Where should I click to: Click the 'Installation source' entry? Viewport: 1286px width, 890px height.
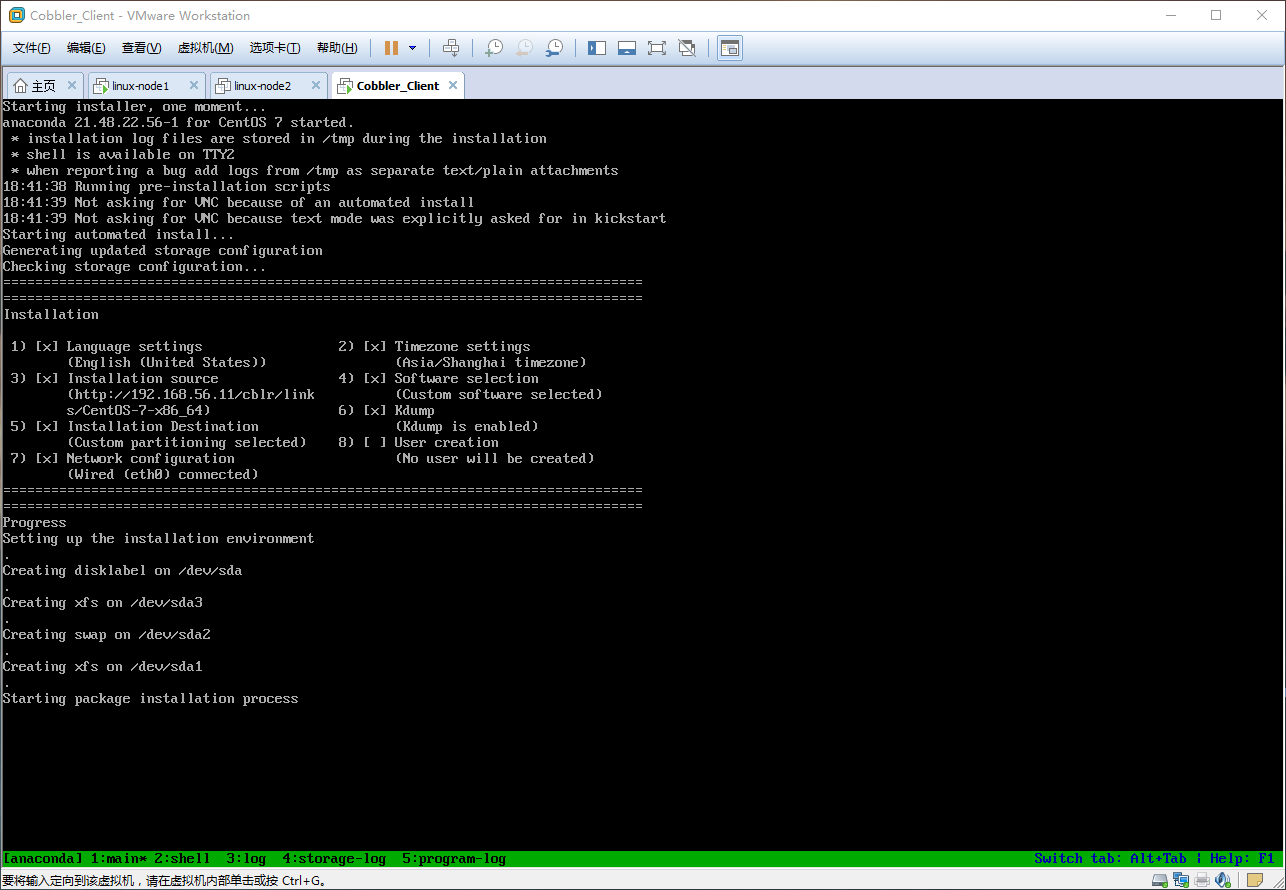point(142,378)
